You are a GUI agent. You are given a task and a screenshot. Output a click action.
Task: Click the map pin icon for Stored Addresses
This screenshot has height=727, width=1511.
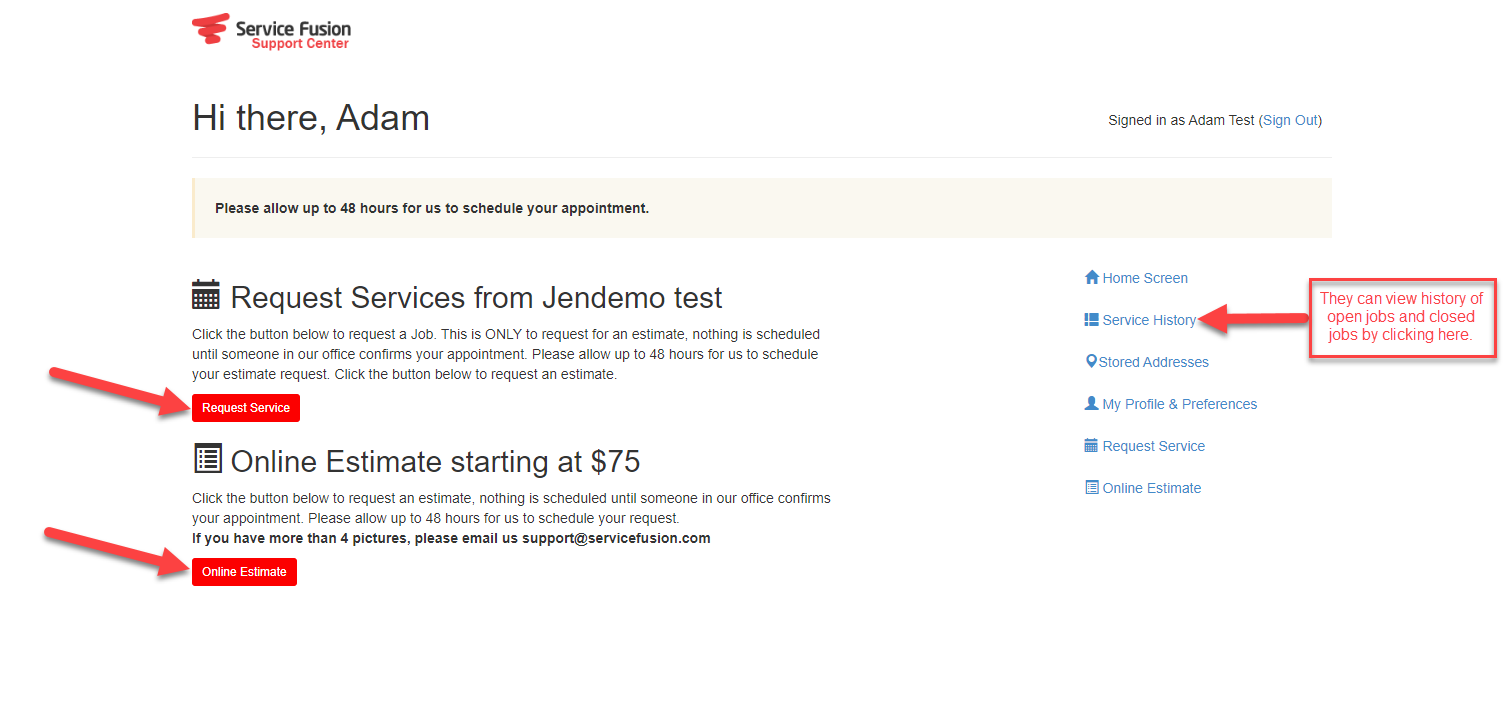click(1091, 361)
